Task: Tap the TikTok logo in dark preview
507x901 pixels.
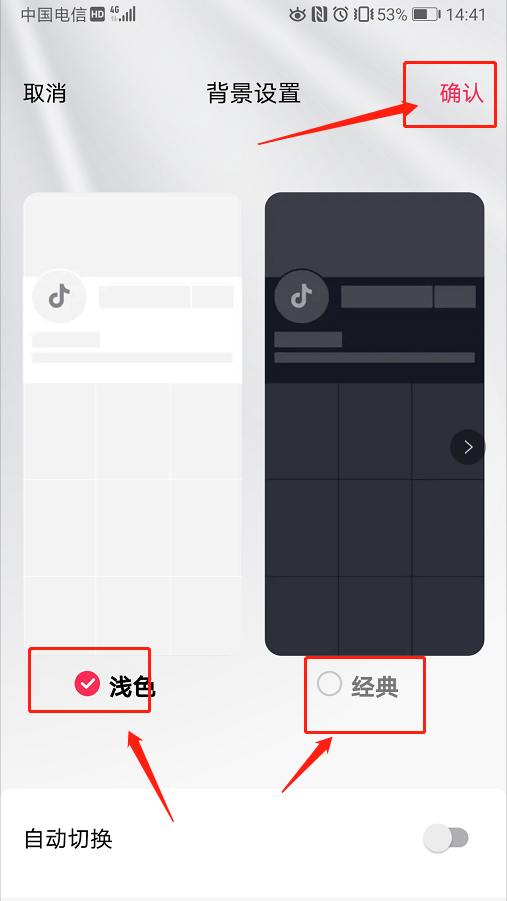Action: point(301,297)
